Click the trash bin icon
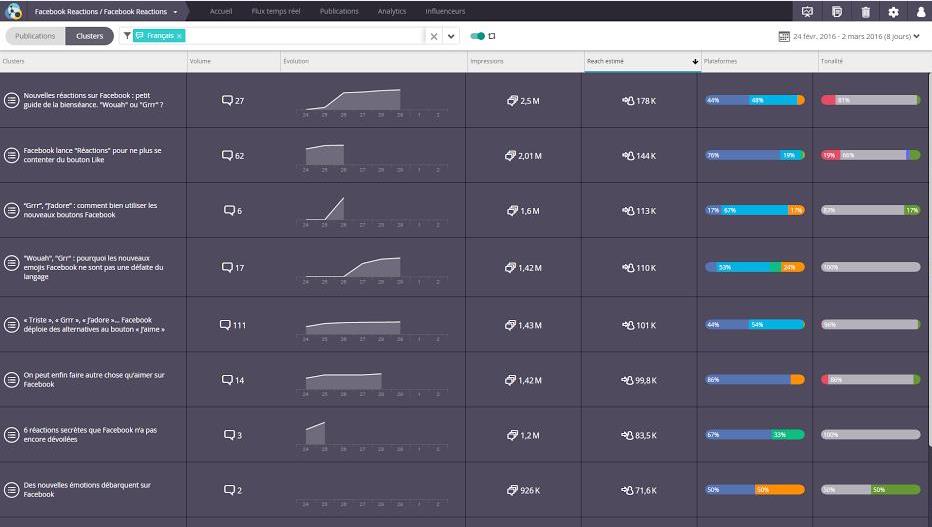932x527 pixels. tap(865, 11)
